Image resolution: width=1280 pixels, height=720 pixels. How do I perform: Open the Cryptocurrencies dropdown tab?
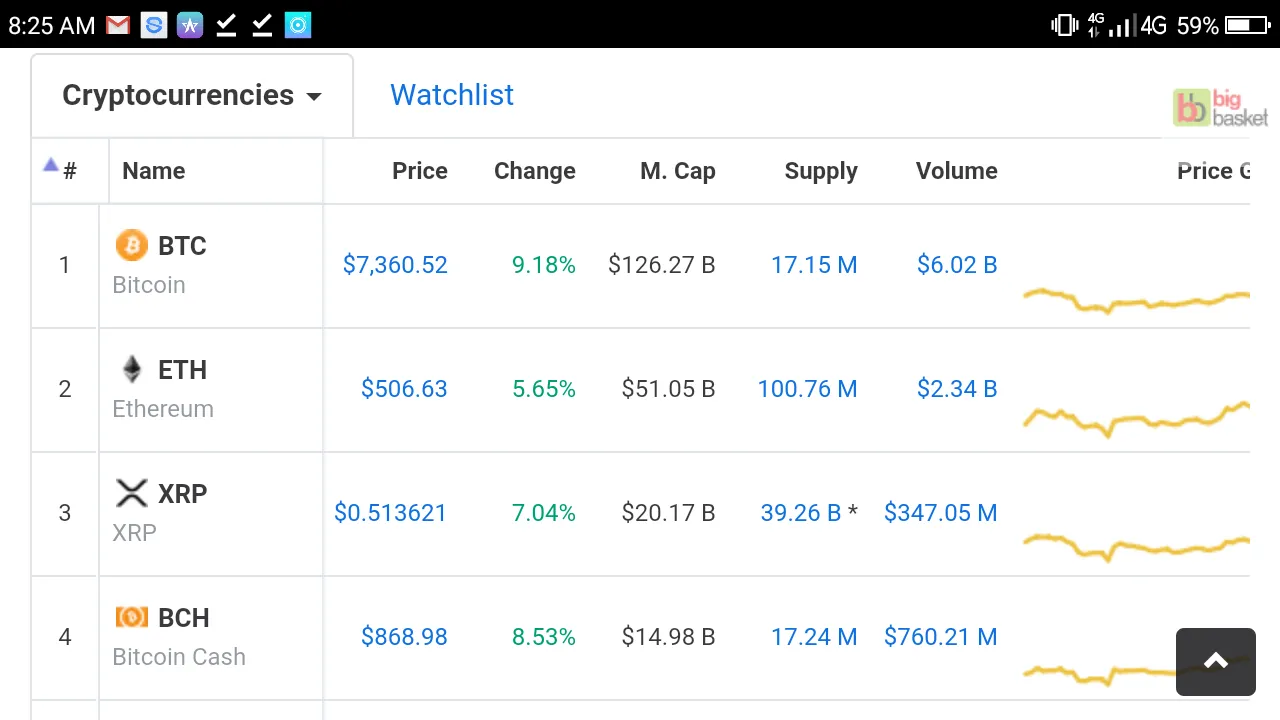click(x=192, y=95)
